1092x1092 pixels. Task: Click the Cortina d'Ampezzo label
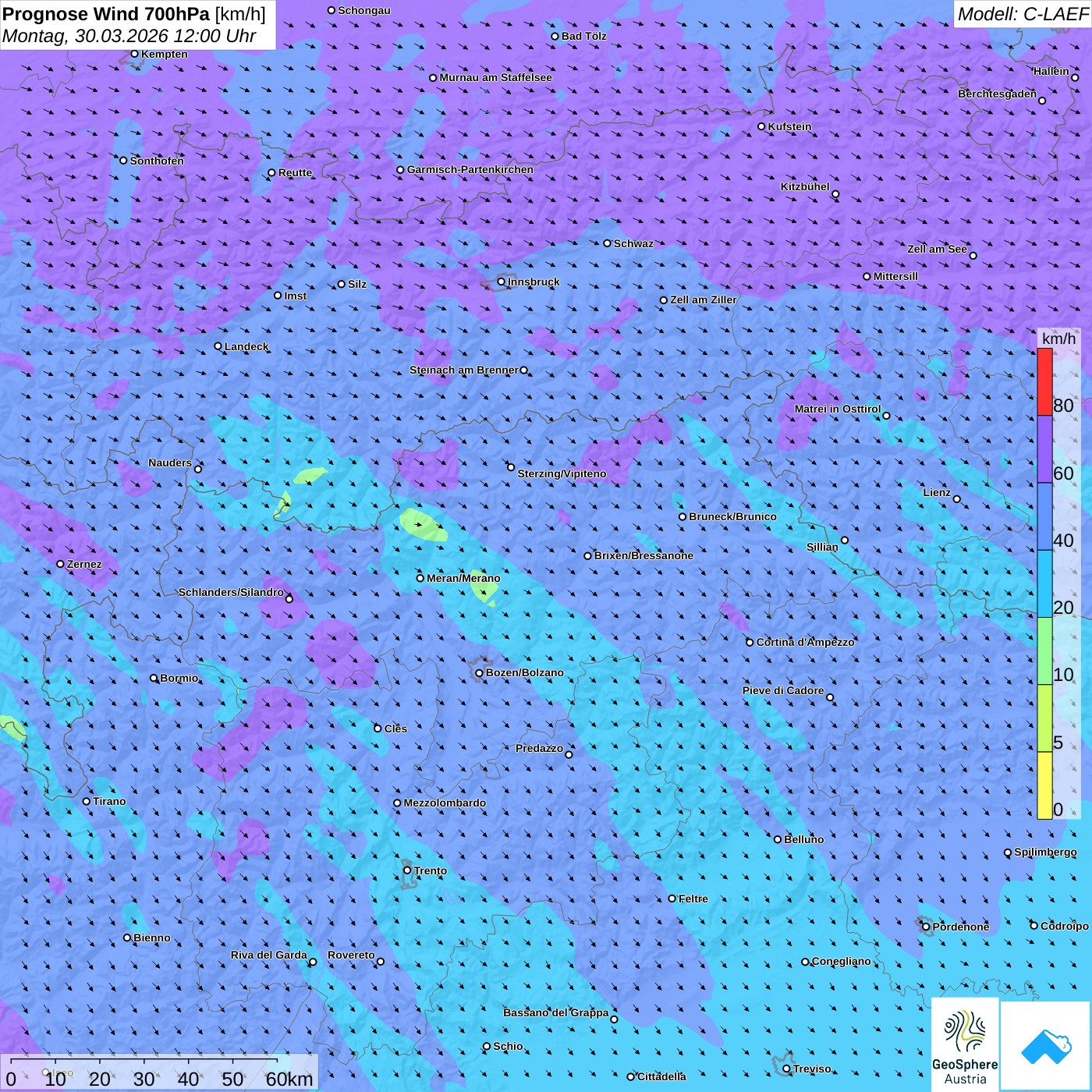pos(806,642)
